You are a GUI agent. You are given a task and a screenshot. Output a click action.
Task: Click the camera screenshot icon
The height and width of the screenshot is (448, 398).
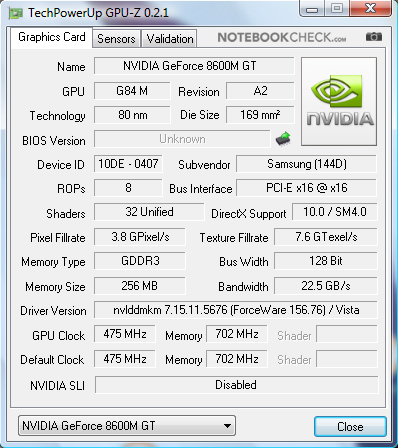[x=374, y=37]
